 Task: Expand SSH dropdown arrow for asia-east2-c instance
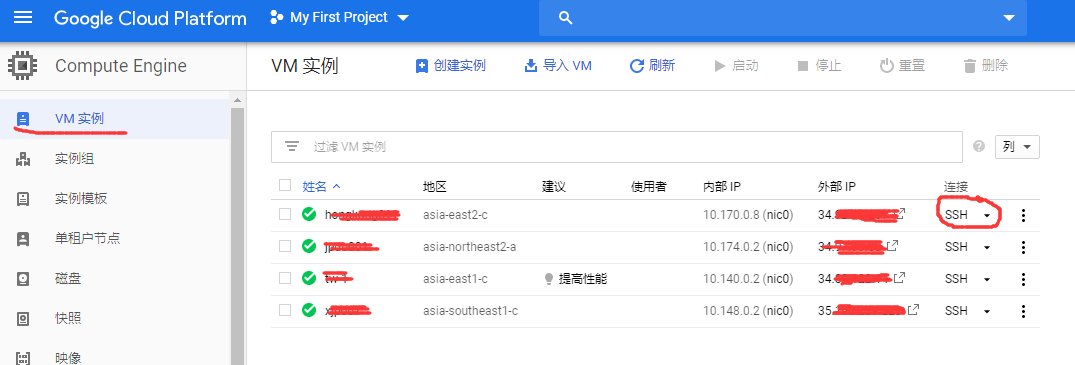tap(987, 215)
